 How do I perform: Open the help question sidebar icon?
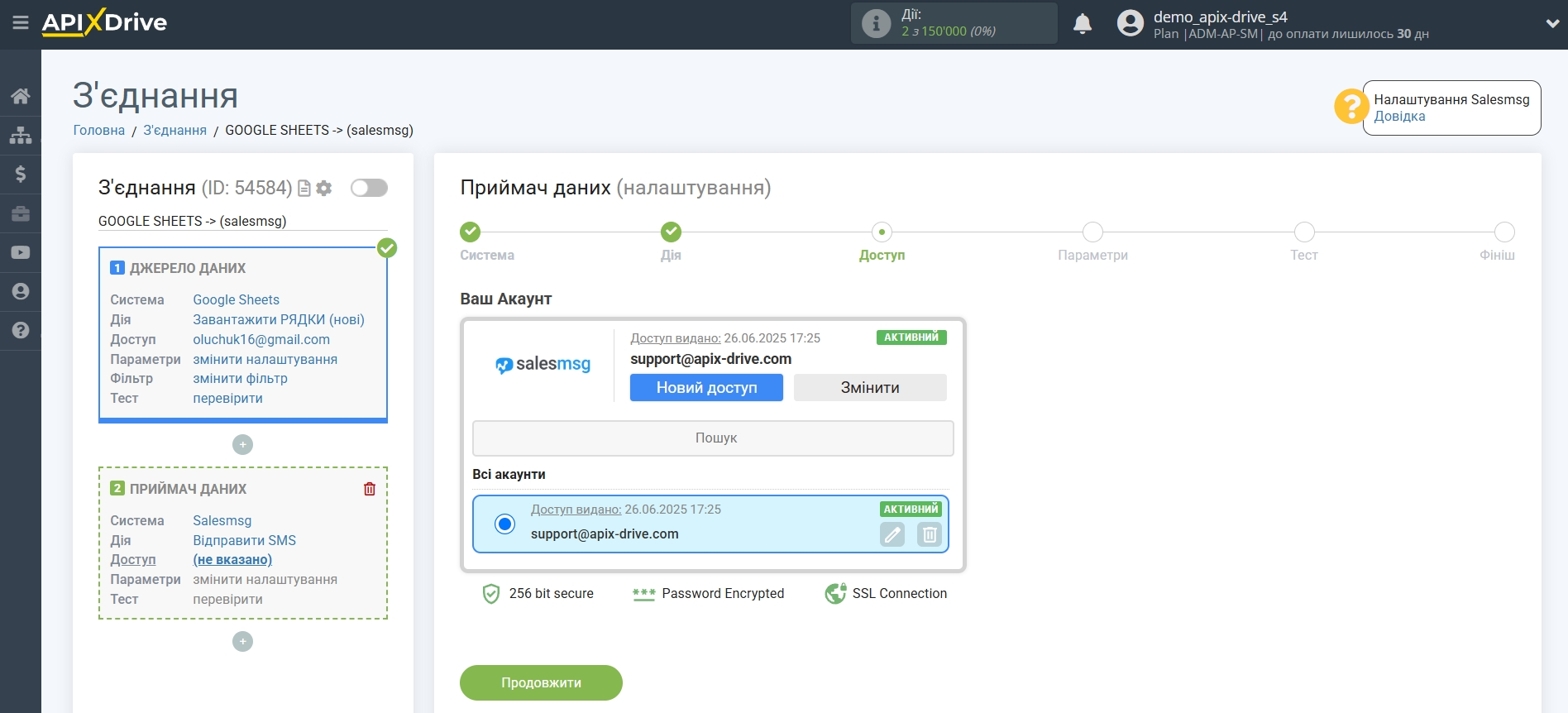(21, 330)
